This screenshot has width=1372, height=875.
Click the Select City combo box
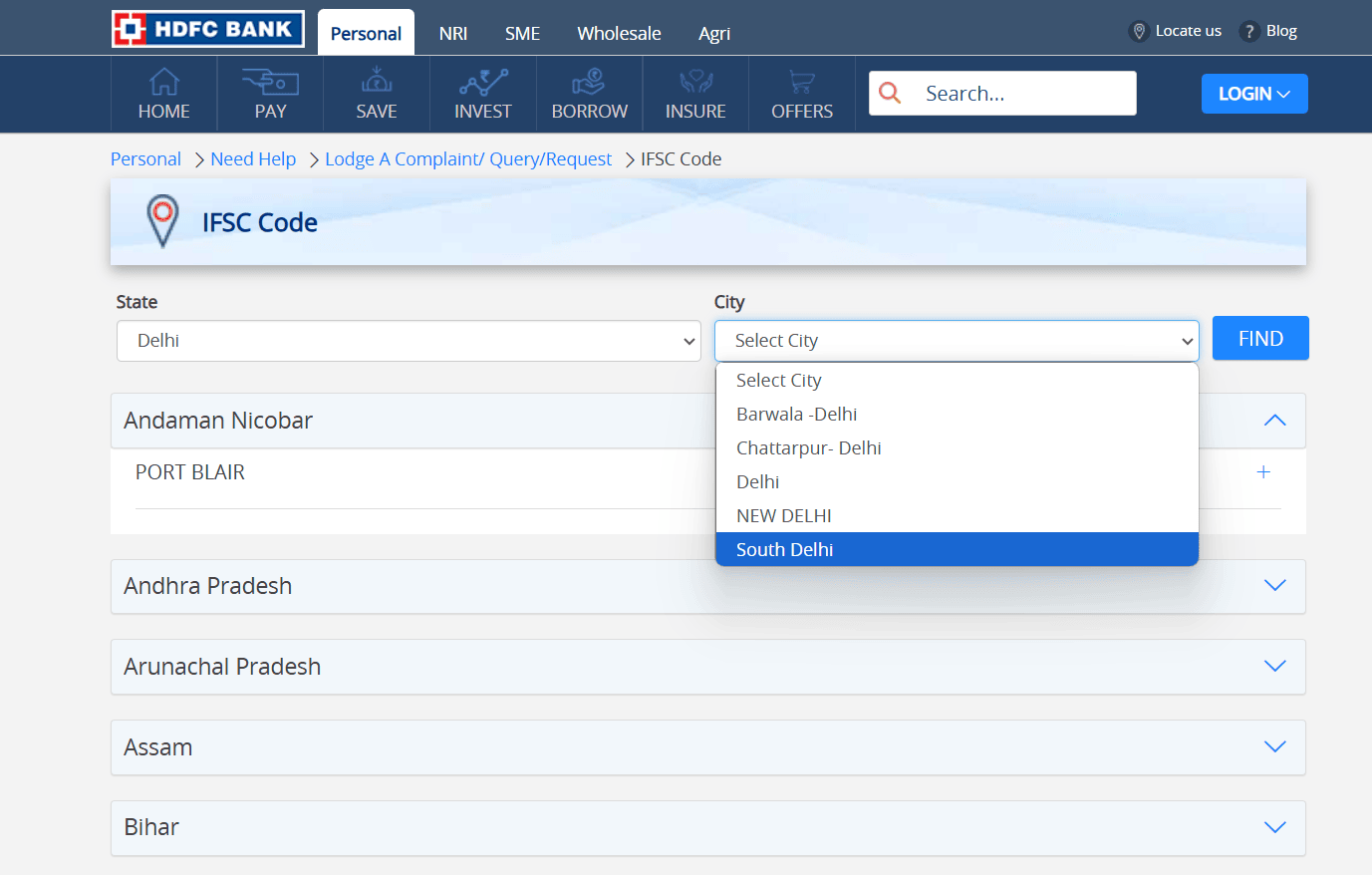point(957,341)
